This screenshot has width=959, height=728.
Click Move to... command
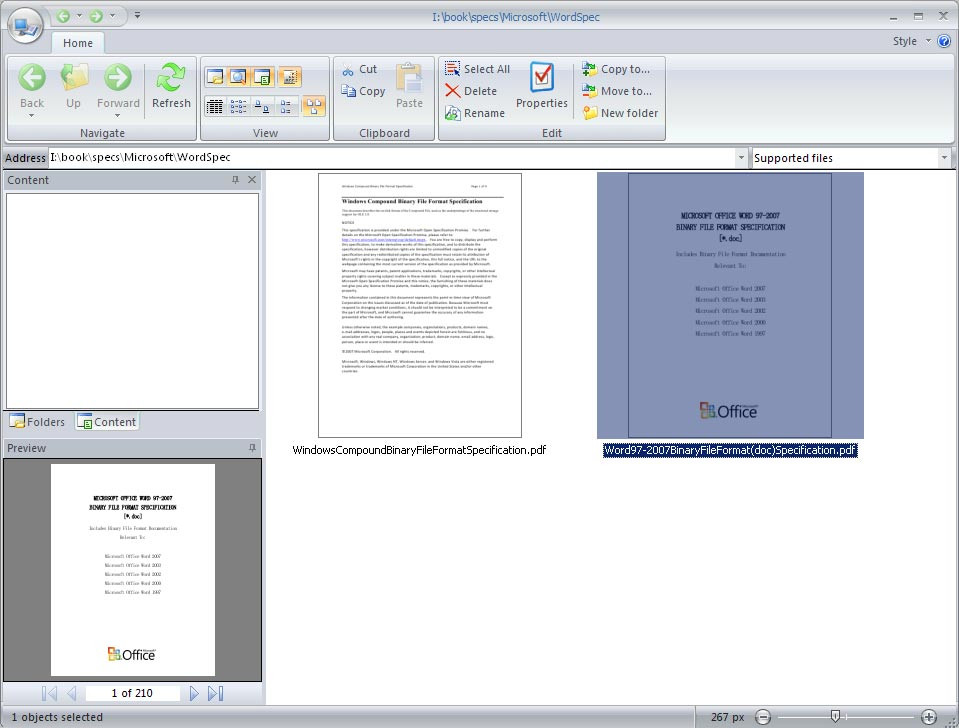pos(616,91)
